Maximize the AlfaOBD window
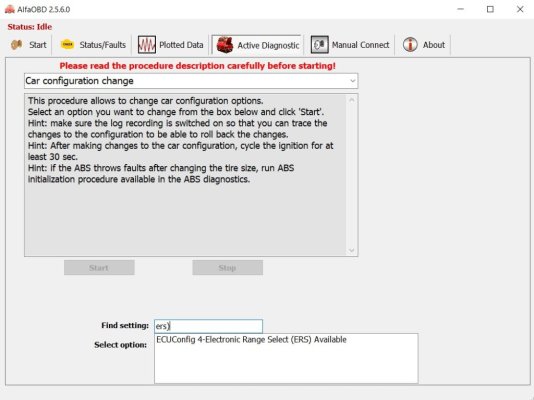The height and width of the screenshot is (400, 534). pos(490,9)
